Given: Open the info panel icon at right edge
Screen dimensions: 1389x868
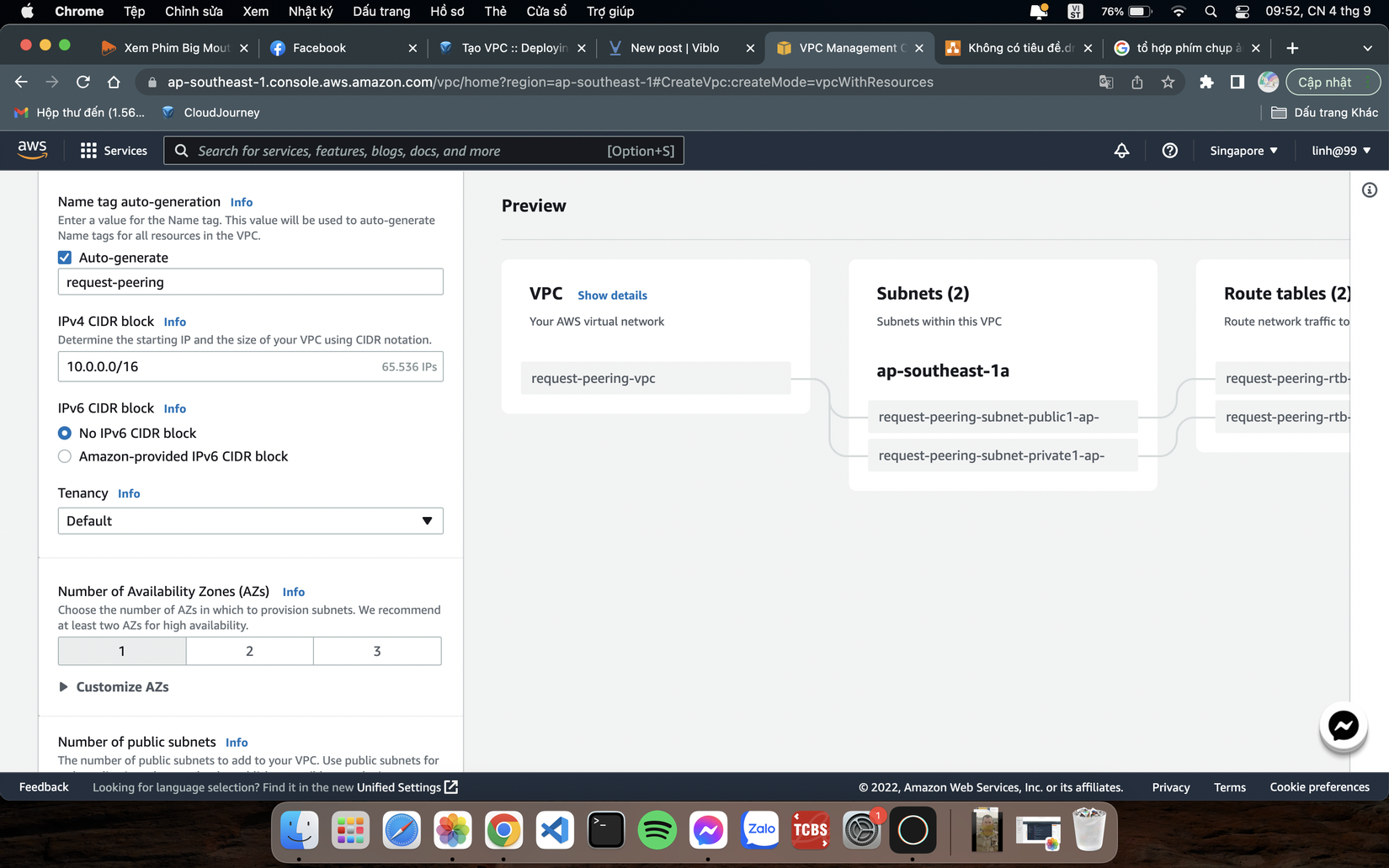Looking at the screenshot, I should 1370,190.
